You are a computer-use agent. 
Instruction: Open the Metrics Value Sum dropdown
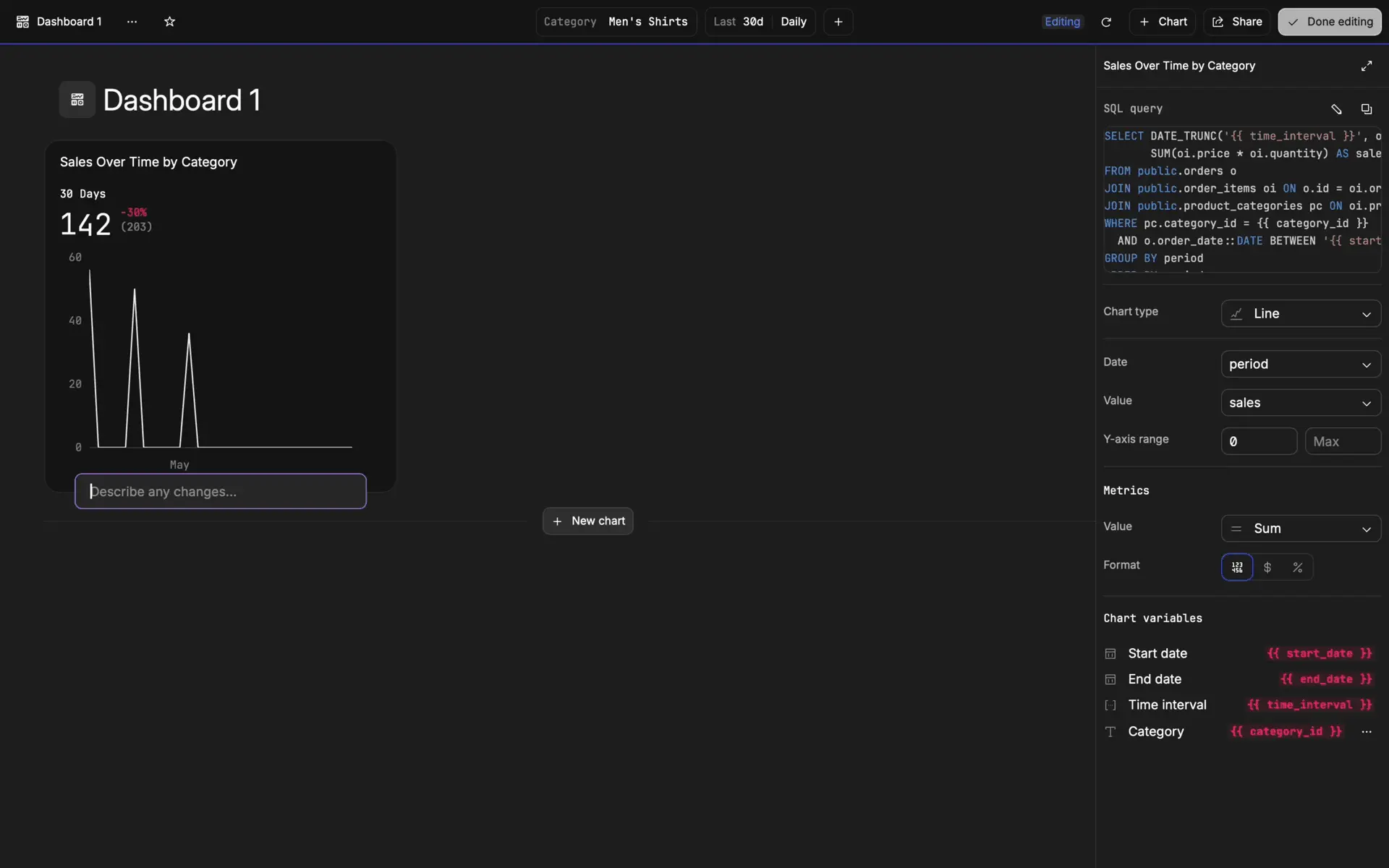coord(1301,528)
